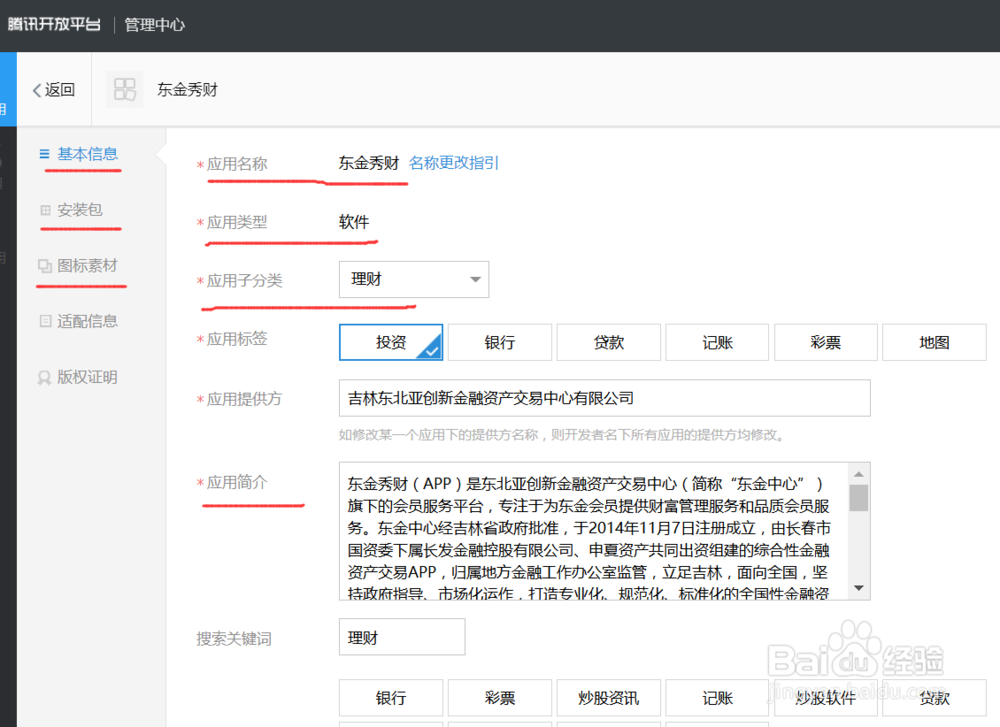
Task: Deselect the 投资 app tag
Action: pyautogui.click(x=391, y=342)
